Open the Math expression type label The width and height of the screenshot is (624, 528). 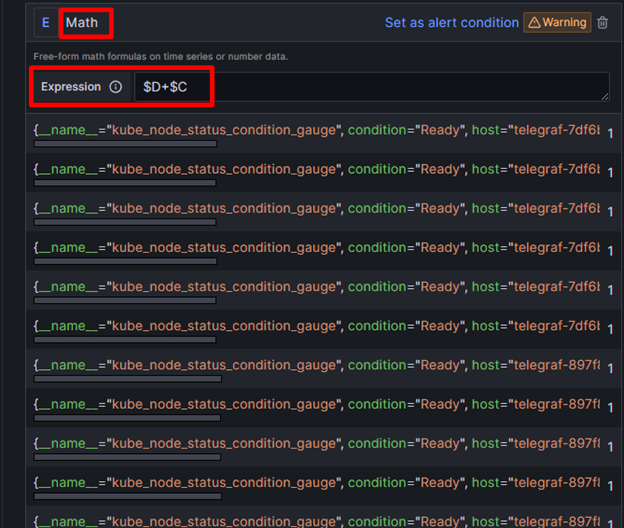point(82,22)
